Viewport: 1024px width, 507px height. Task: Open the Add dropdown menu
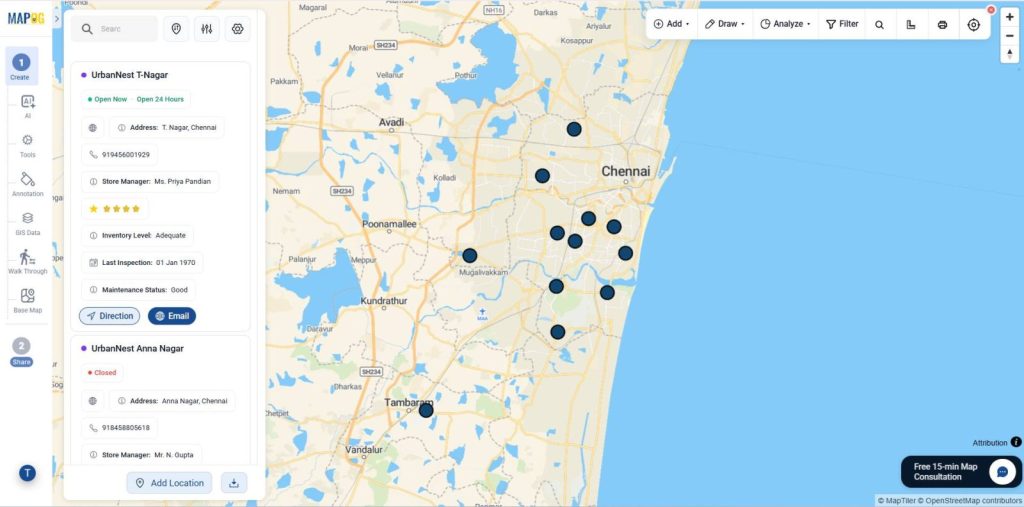671,24
